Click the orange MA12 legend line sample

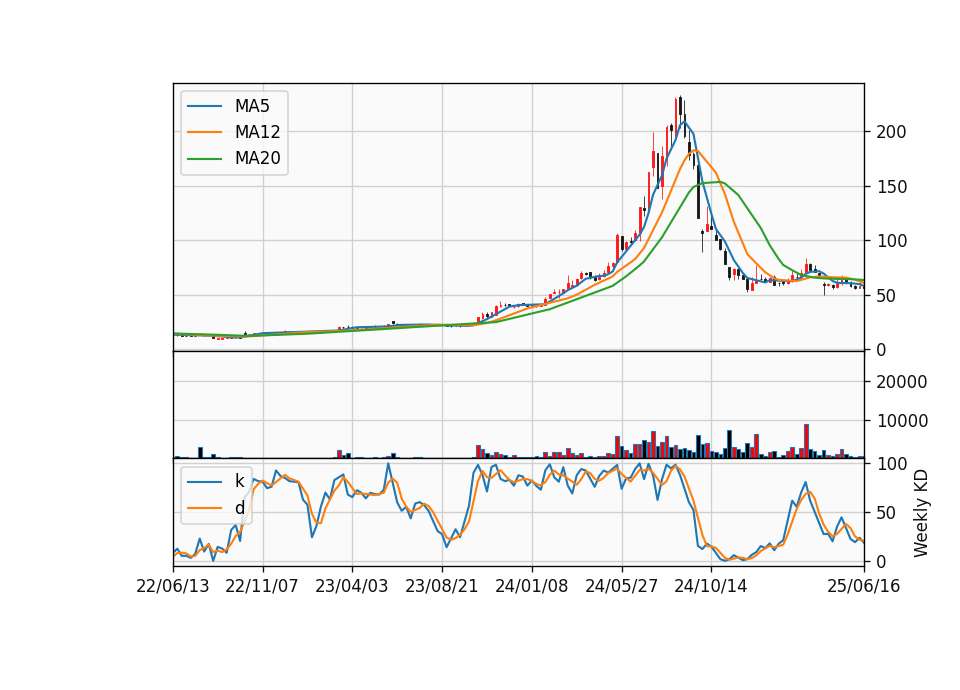204,132
